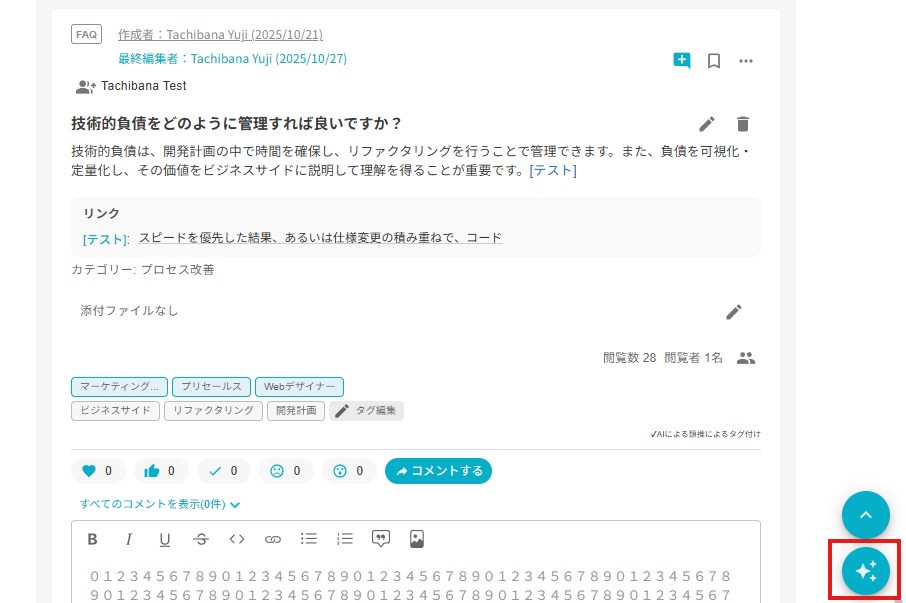Insert image in comment editor

click(417, 539)
